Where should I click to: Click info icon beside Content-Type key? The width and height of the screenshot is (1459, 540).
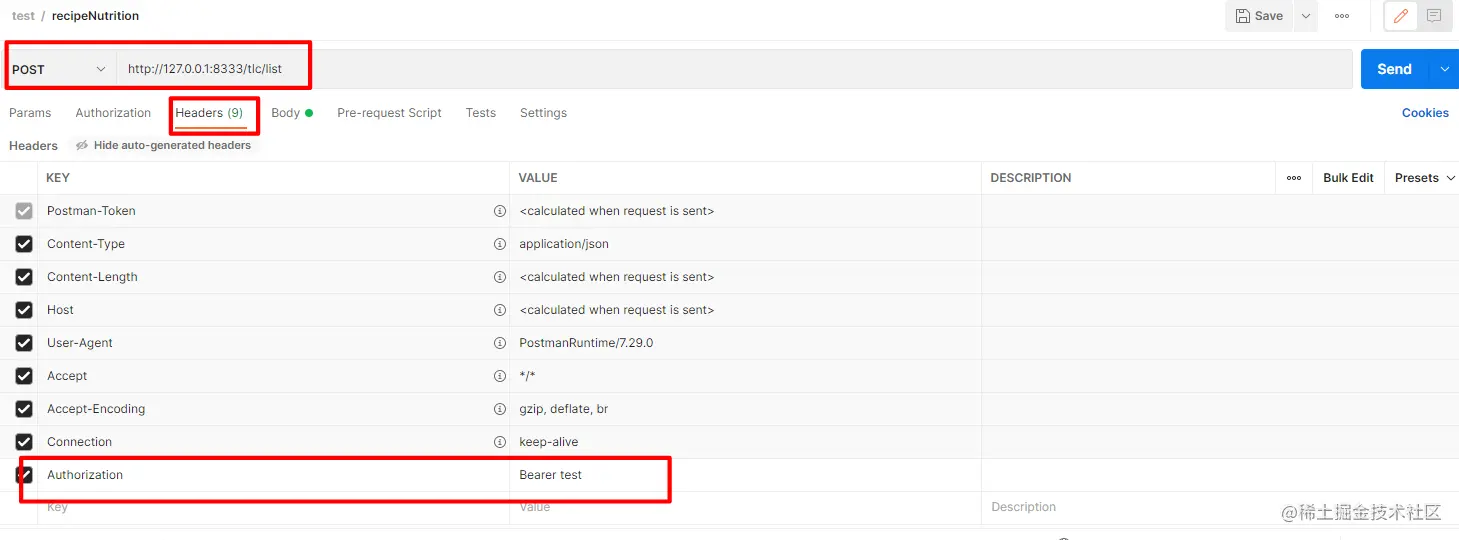(x=499, y=244)
